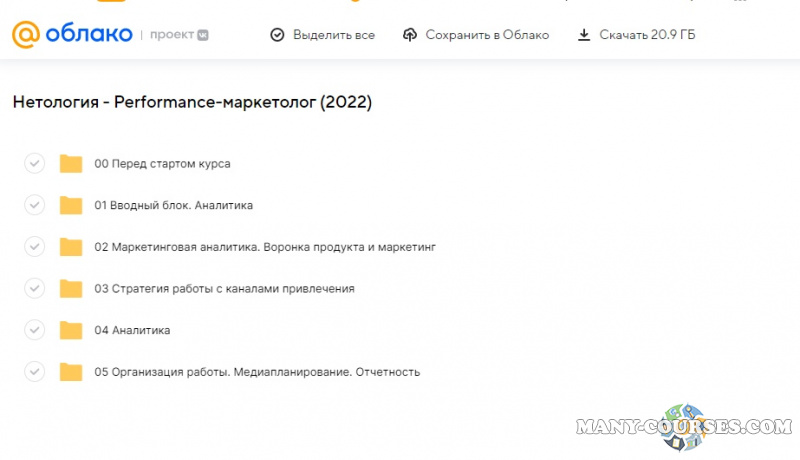The image size is (800, 460).
Task: Click the select-all checkmark circle icon
Action: click(278, 35)
